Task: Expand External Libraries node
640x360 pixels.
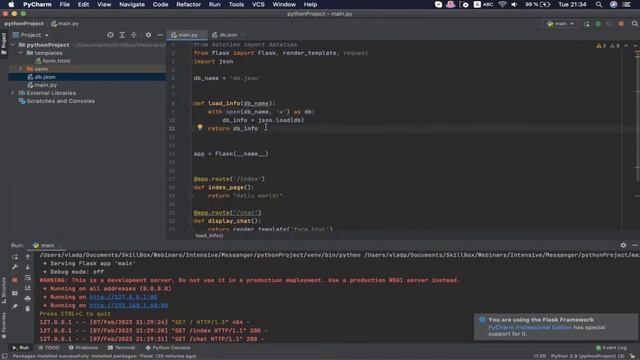Action: [x=13, y=93]
